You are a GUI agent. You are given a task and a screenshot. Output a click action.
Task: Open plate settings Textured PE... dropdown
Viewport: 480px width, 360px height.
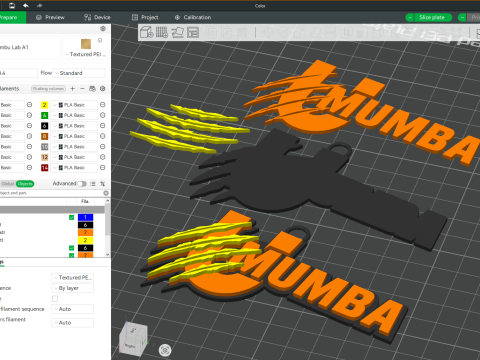(x=72, y=277)
